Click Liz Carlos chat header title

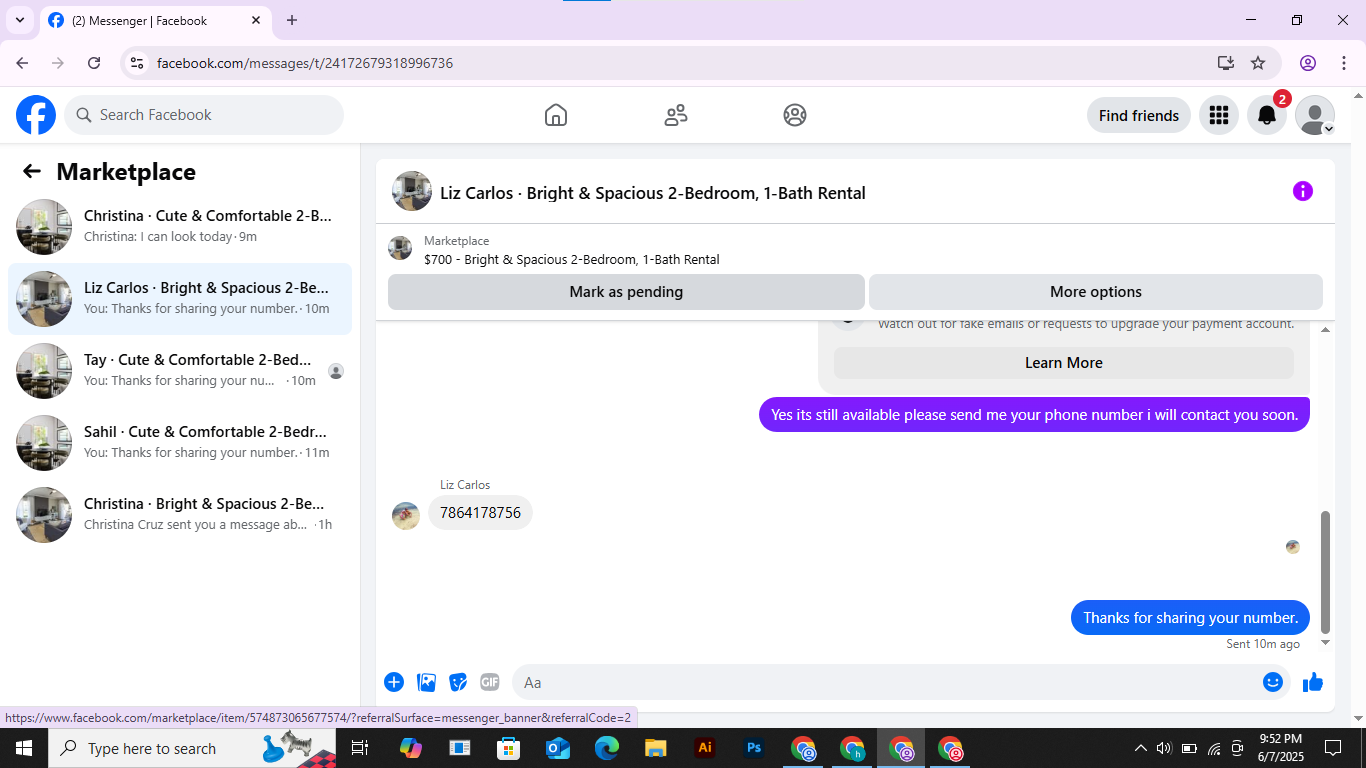point(653,192)
